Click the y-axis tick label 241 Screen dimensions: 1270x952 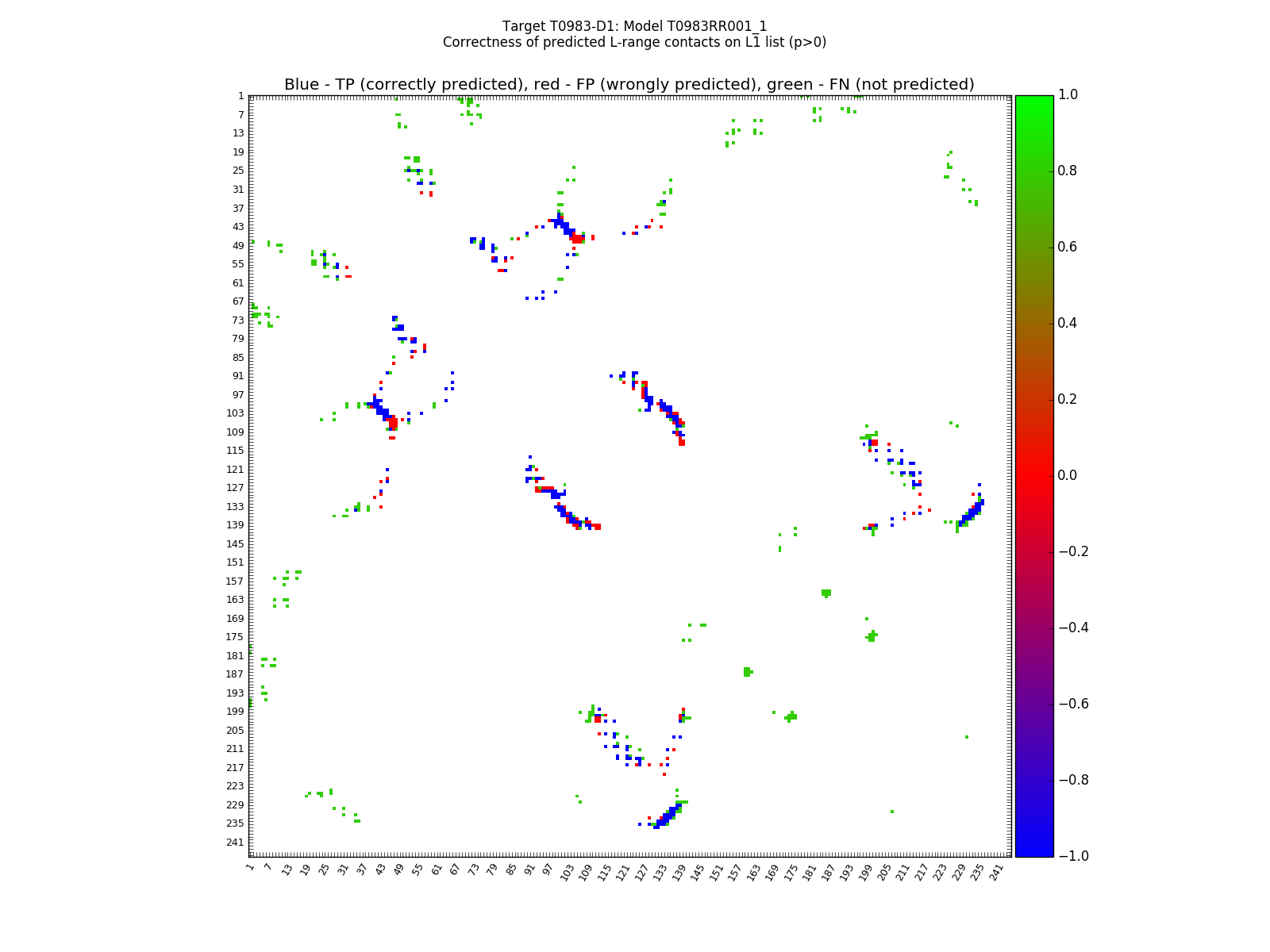click(x=236, y=843)
